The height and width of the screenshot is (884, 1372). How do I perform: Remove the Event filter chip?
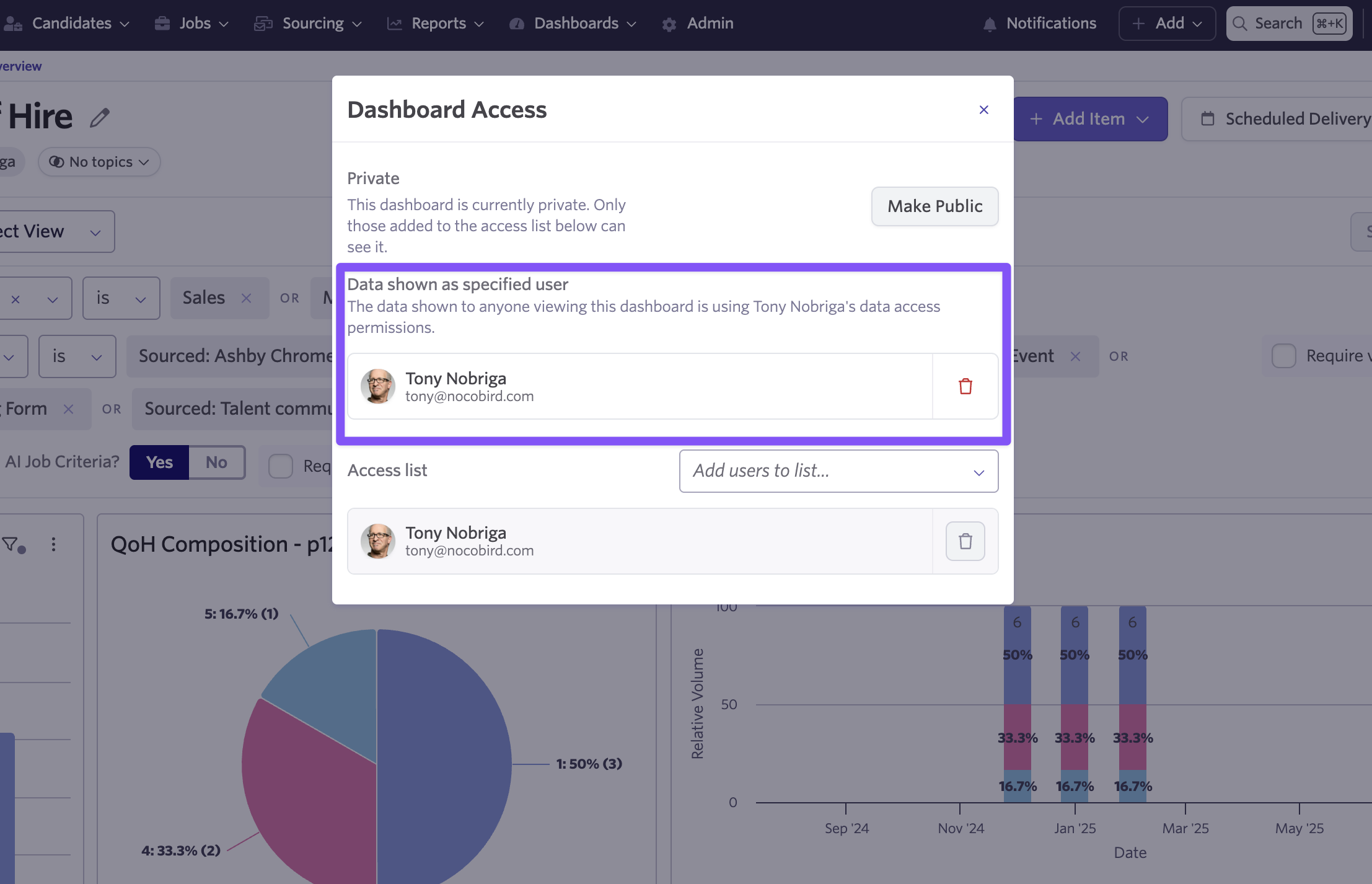(x=1075, y=356)
